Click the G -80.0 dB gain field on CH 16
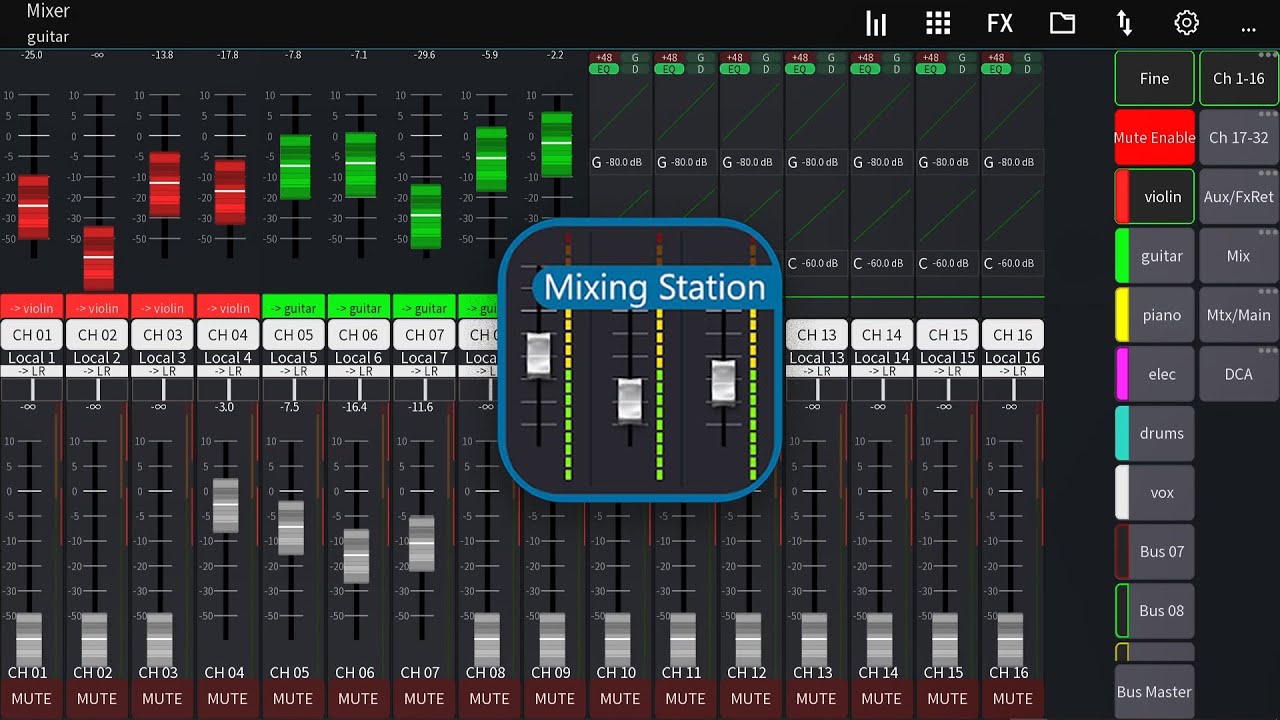The image size is (1280, 720). tap(1012, 162)
